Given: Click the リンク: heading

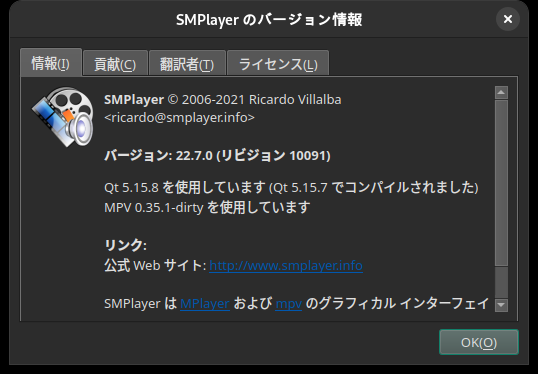Looking at the screenshot, I should [x=126, y=245].
